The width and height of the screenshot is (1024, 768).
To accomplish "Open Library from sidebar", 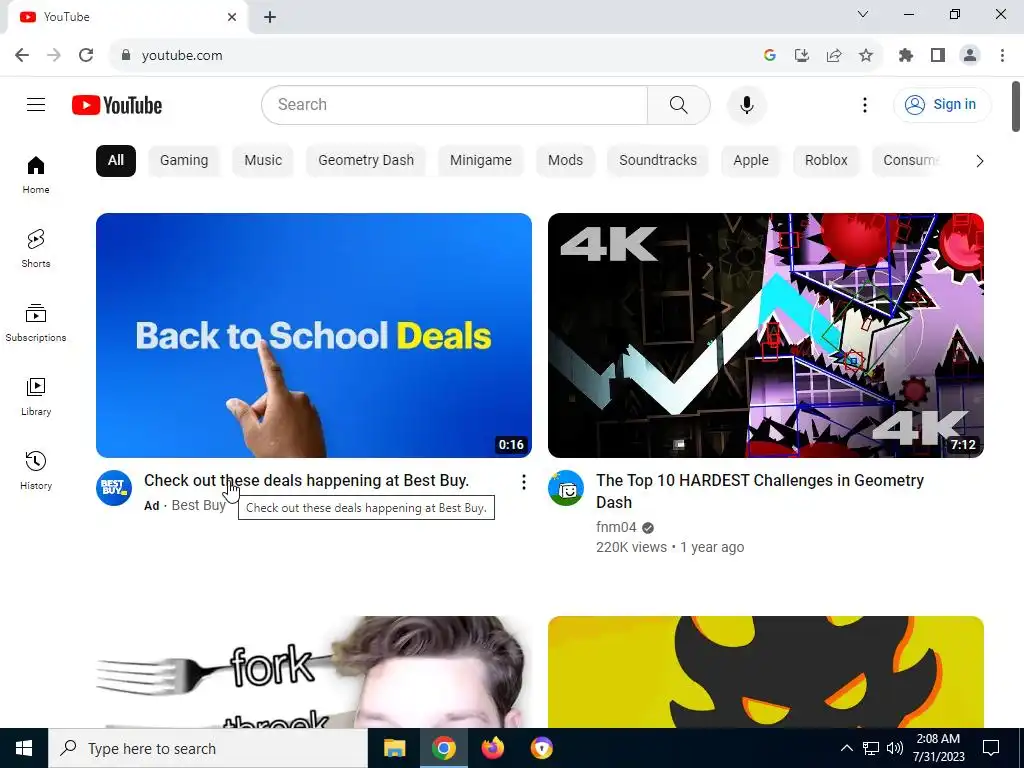I will click(x=36, y=396).
